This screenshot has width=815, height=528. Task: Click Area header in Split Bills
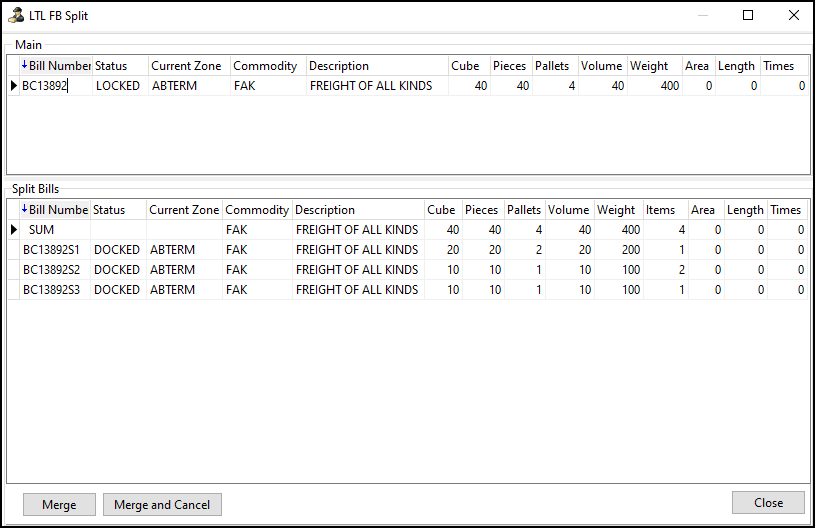coord(706,210)
